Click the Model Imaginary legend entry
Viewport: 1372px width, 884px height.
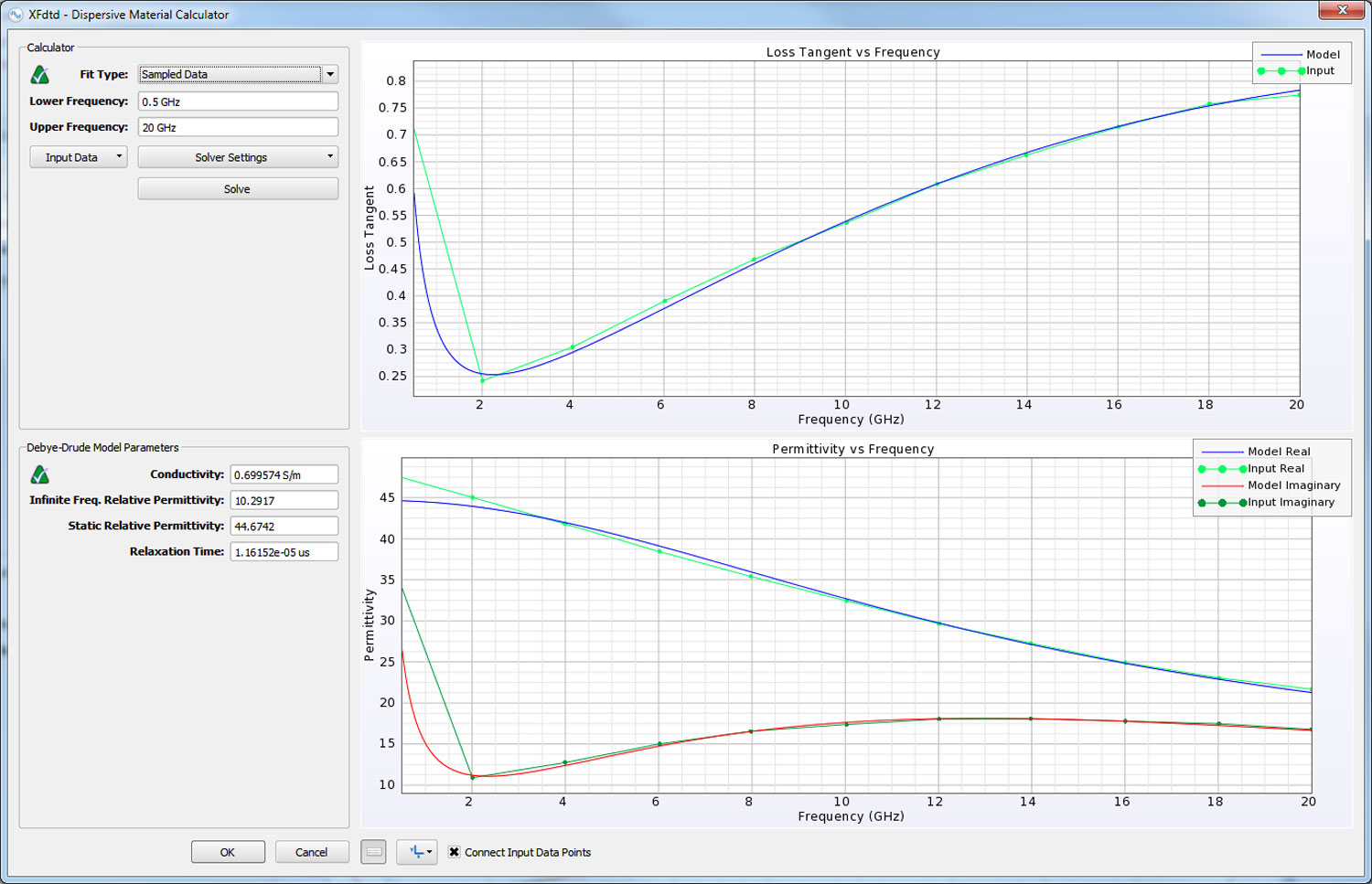tap(1270, 485)
